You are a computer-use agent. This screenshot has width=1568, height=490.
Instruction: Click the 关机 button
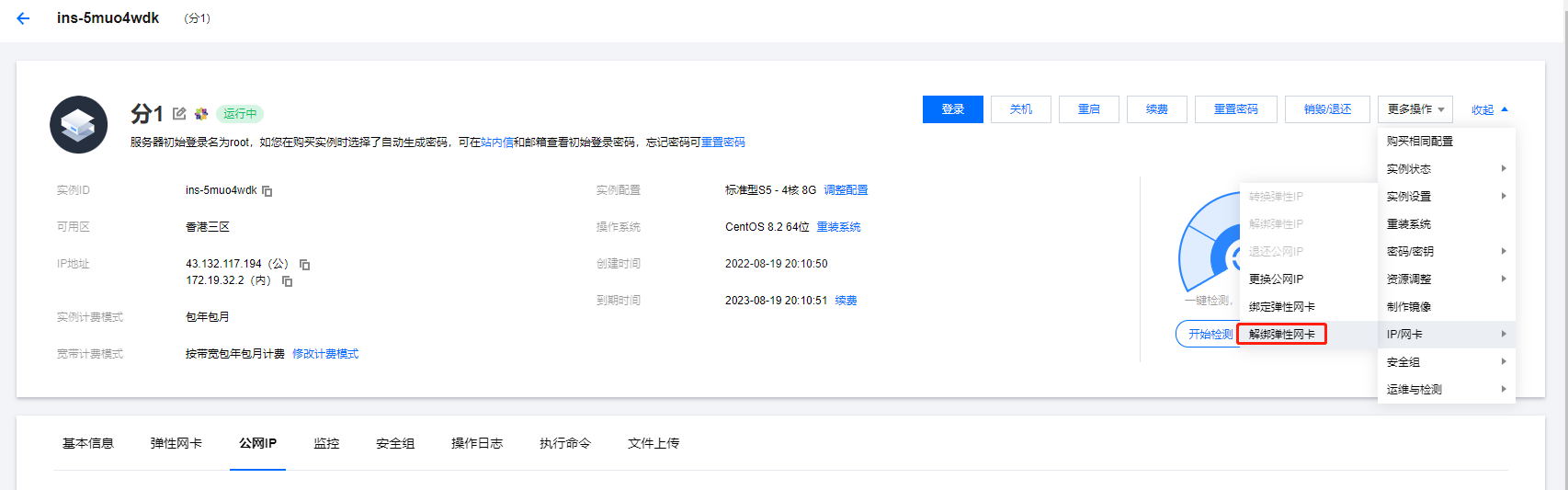(1021, 109)
